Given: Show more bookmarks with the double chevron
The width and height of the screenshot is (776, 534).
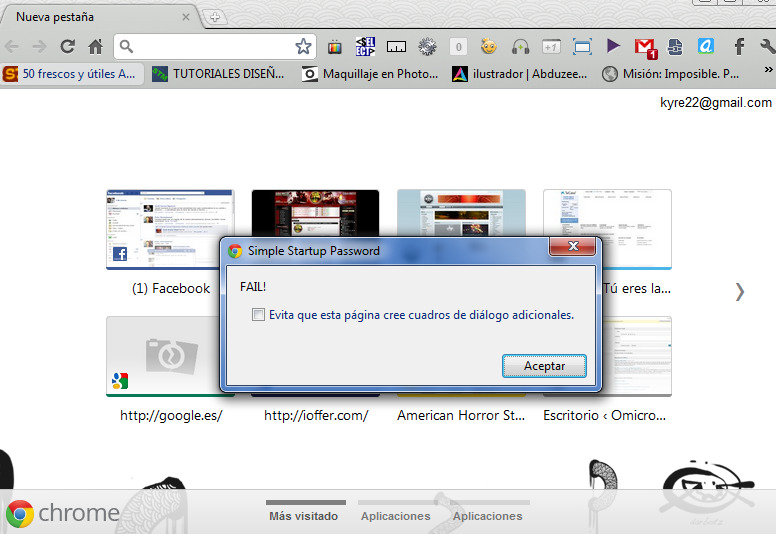Looking at the screenshot, I should coord(768,69).
